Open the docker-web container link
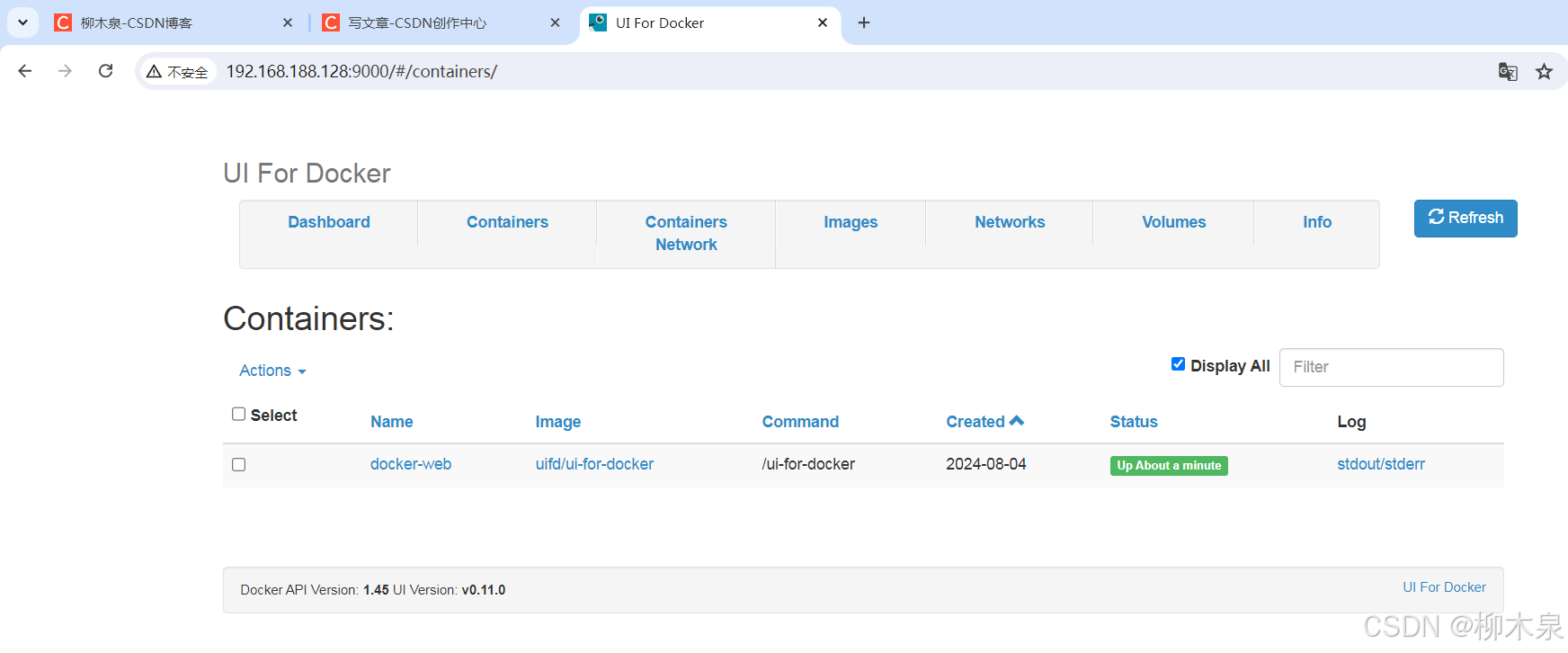 [411, 464]
